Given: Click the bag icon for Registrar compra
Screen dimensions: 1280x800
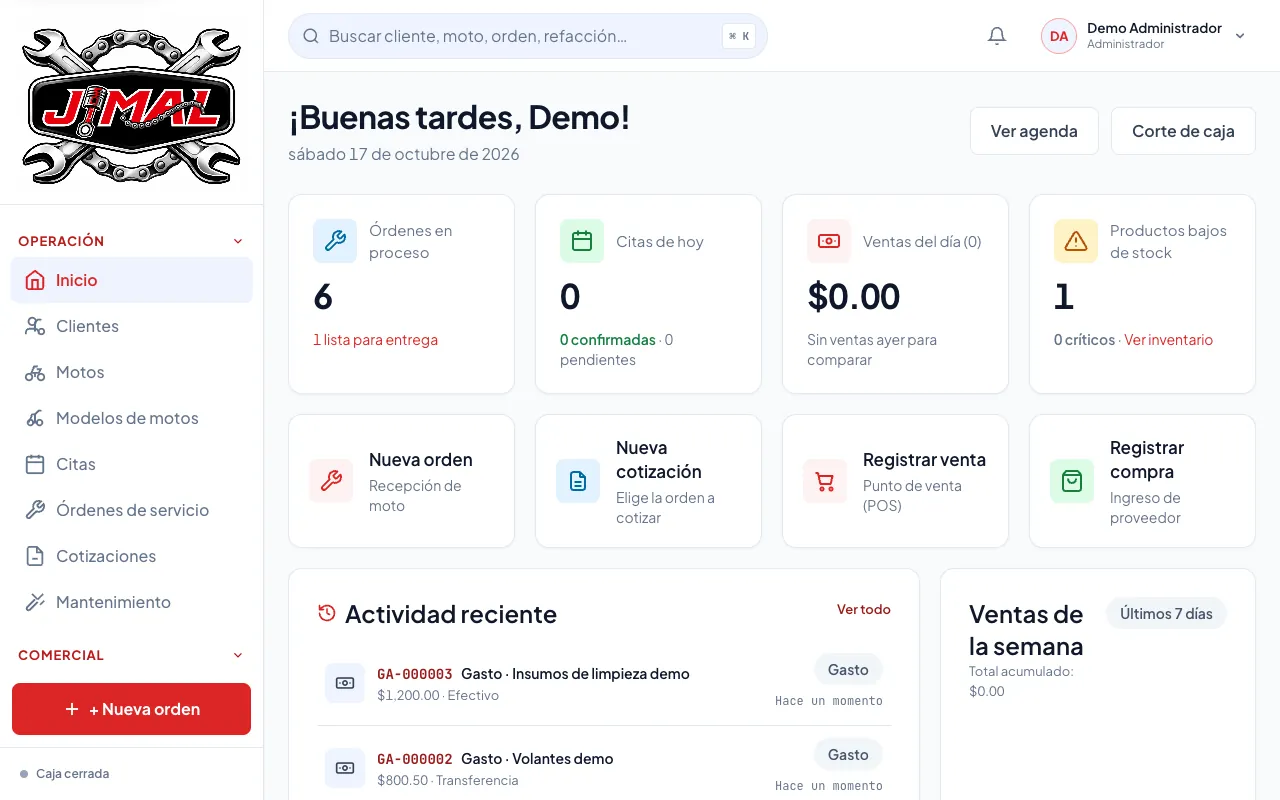Looking at the screenshot, I should (x=1072, y=481).
